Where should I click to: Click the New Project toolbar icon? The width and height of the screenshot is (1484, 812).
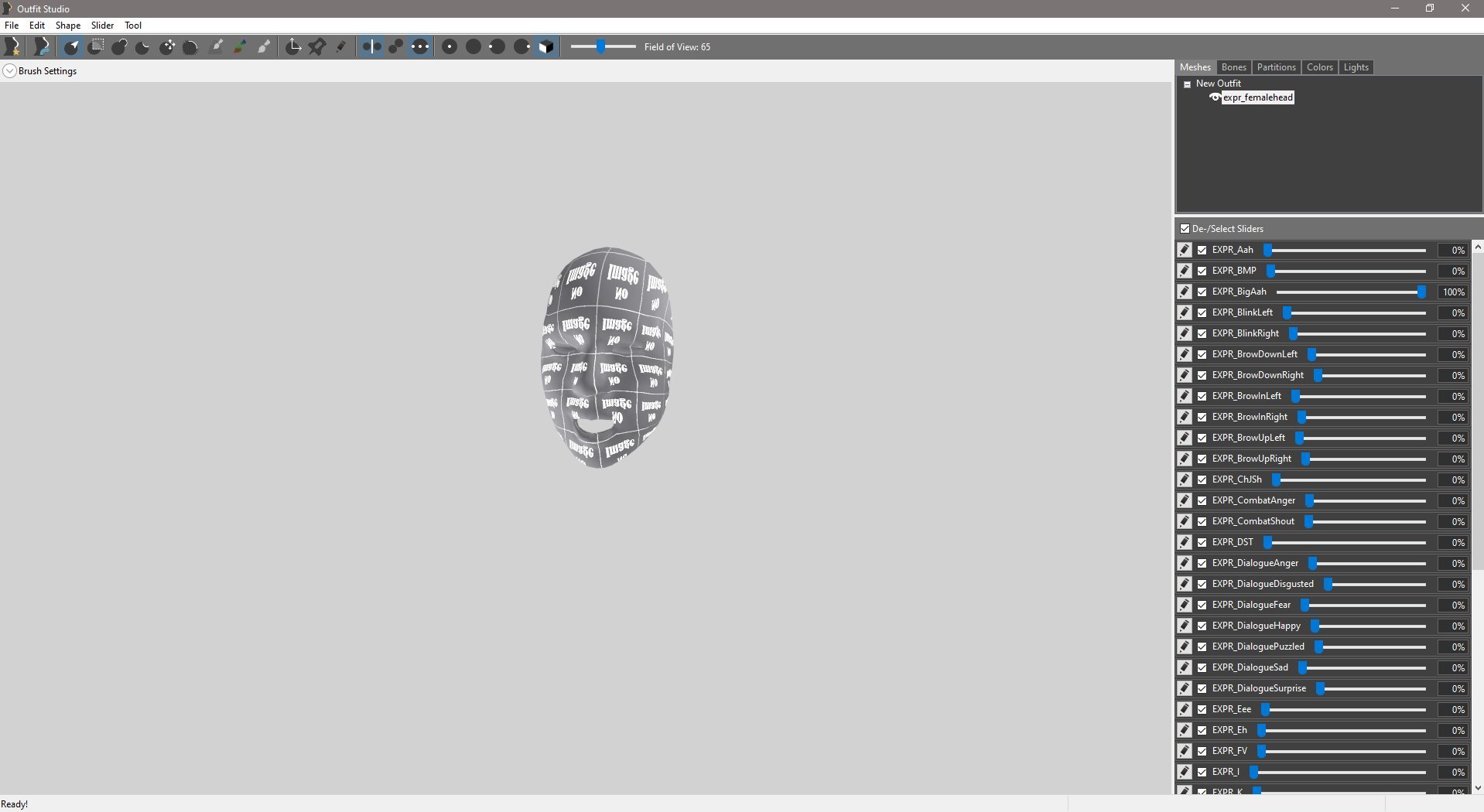point(12,47)
